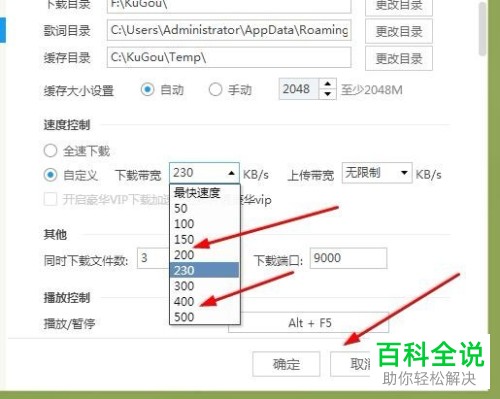Click the 其他 section heading
This screenshot has width=500, height=399.
pos(55,235)
